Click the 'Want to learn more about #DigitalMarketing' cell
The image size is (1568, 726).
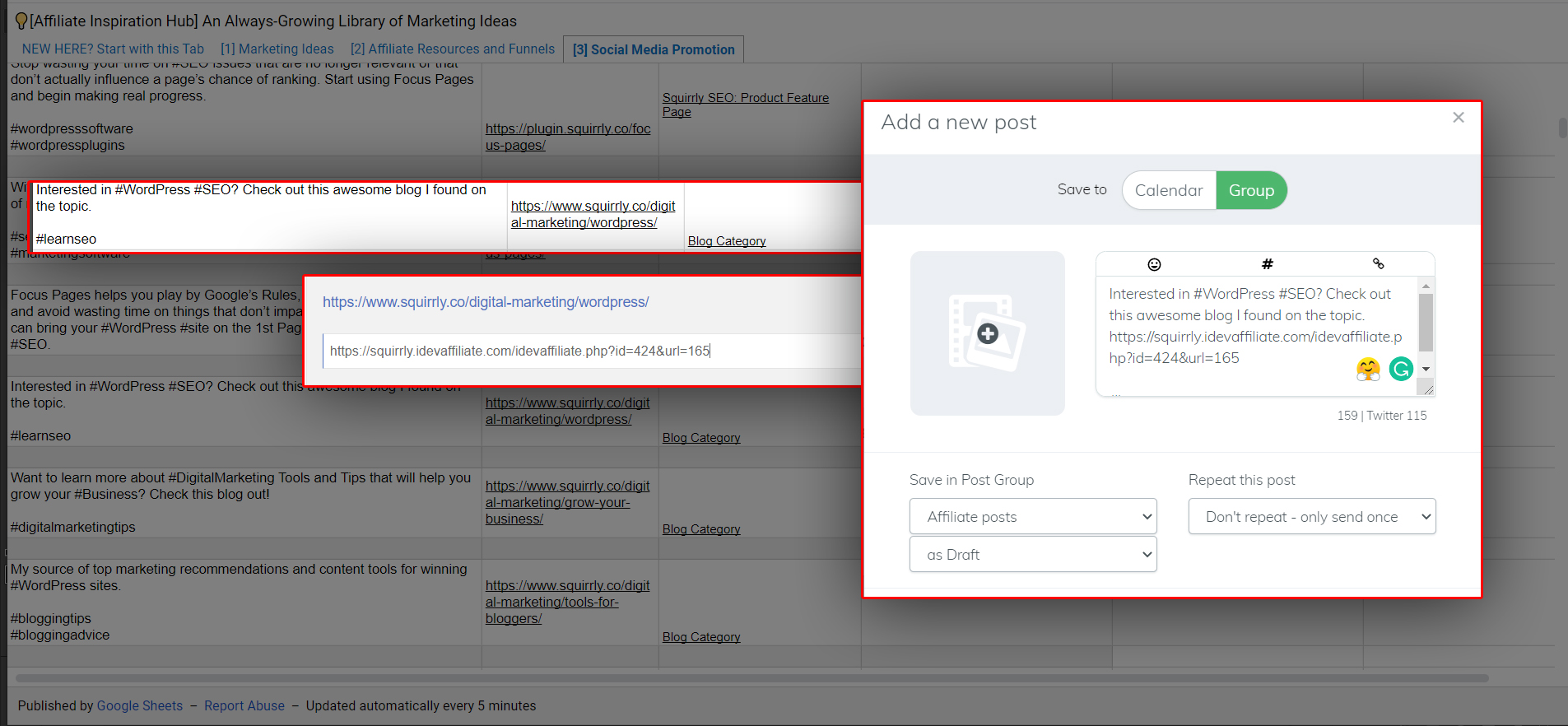(244, 503)
